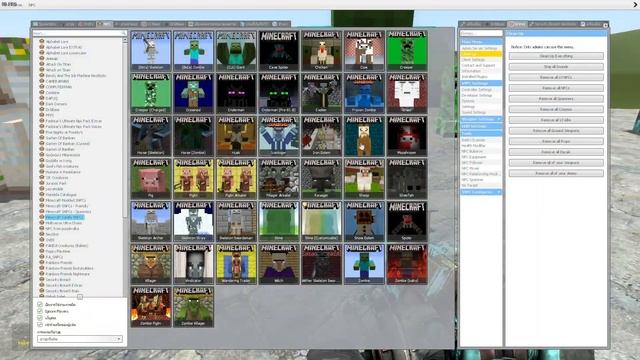Expand the bottom blue section in utilities list

tap(481, 192)
